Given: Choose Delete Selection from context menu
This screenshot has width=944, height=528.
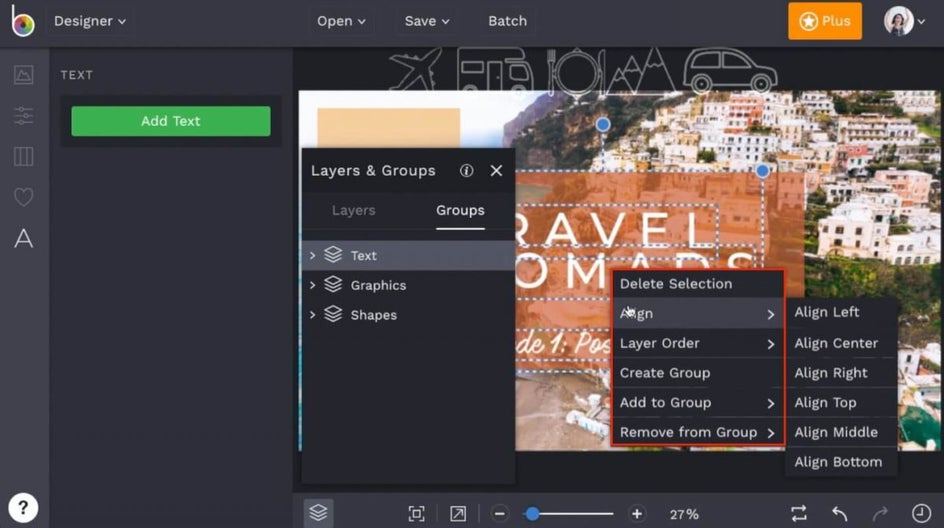Looking at the screenshot, I should (x=698, y=284).
